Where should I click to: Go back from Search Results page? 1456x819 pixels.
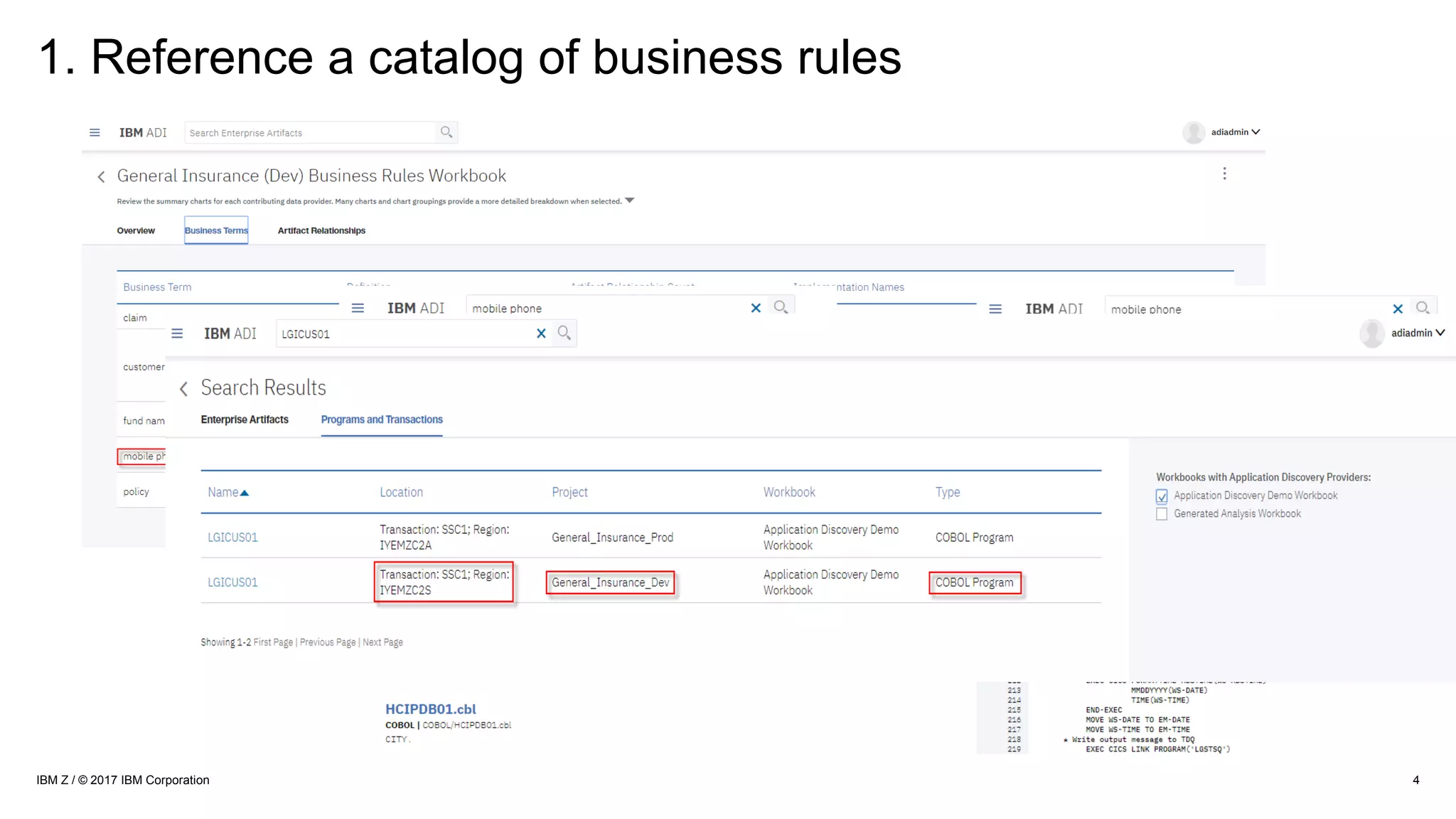coord(183,389)
